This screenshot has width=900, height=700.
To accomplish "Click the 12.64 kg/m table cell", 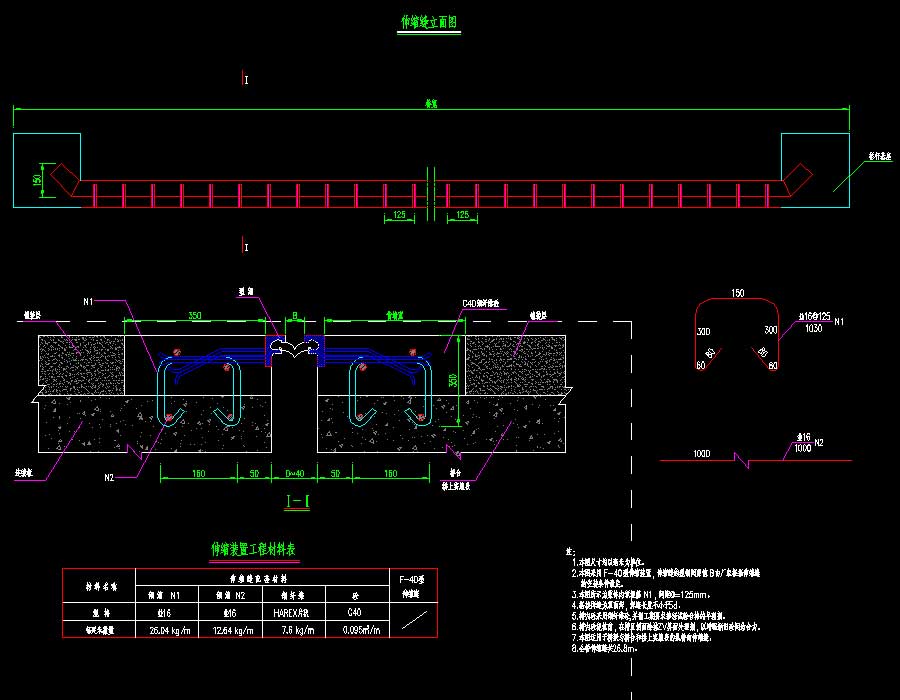I will pos(226,630).
